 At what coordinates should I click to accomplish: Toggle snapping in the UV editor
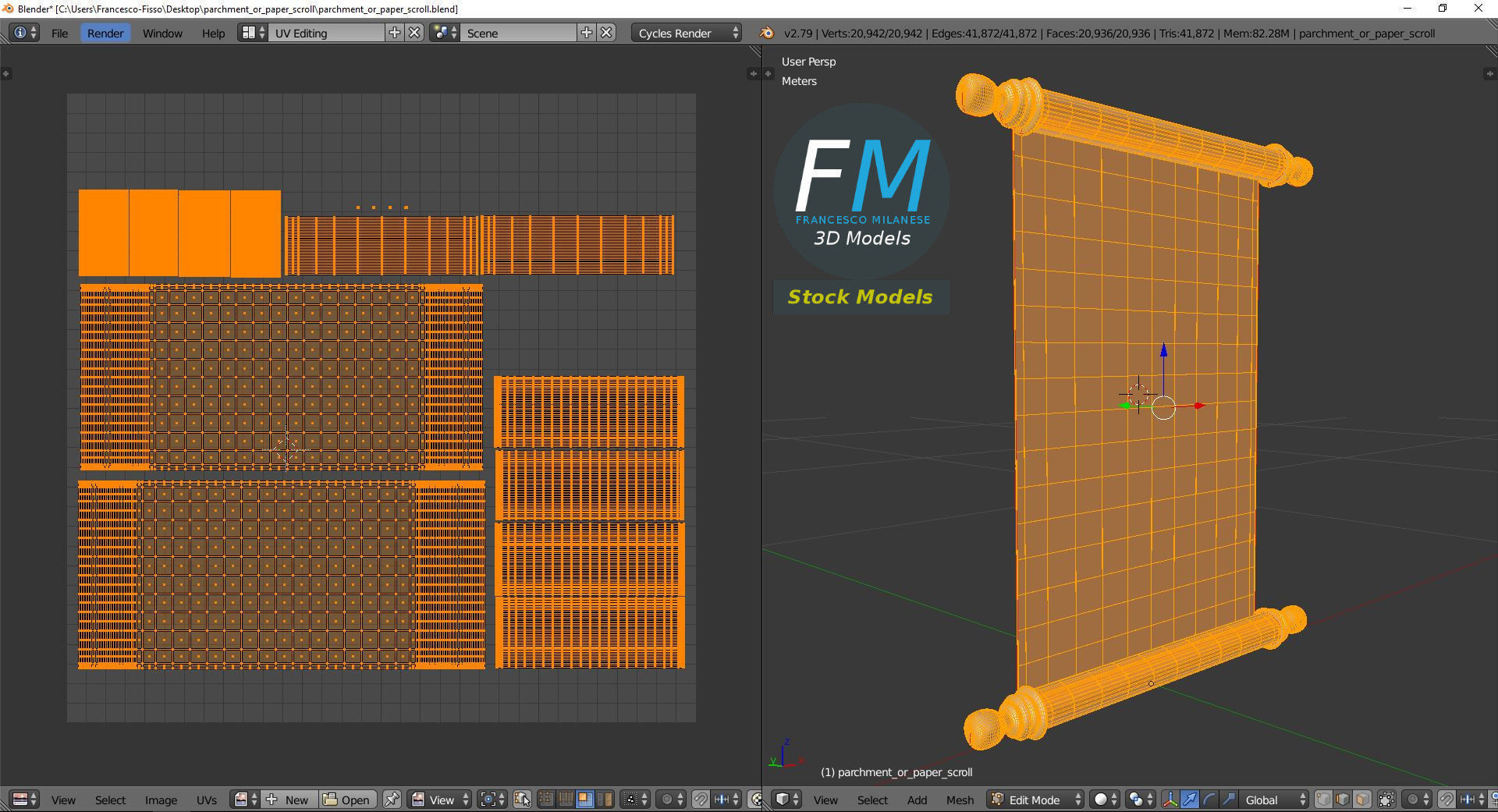pos(701,800)
